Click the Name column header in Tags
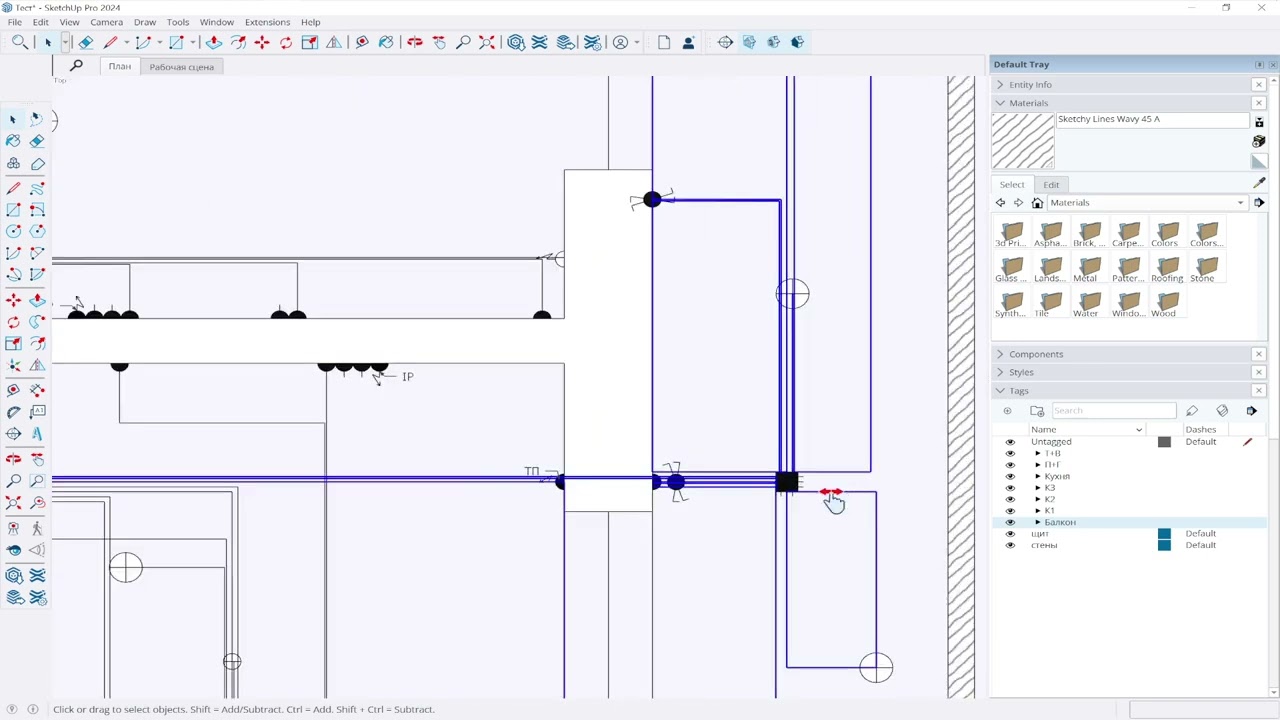This screenshot has height=720, width=1280. point(1087,430)
